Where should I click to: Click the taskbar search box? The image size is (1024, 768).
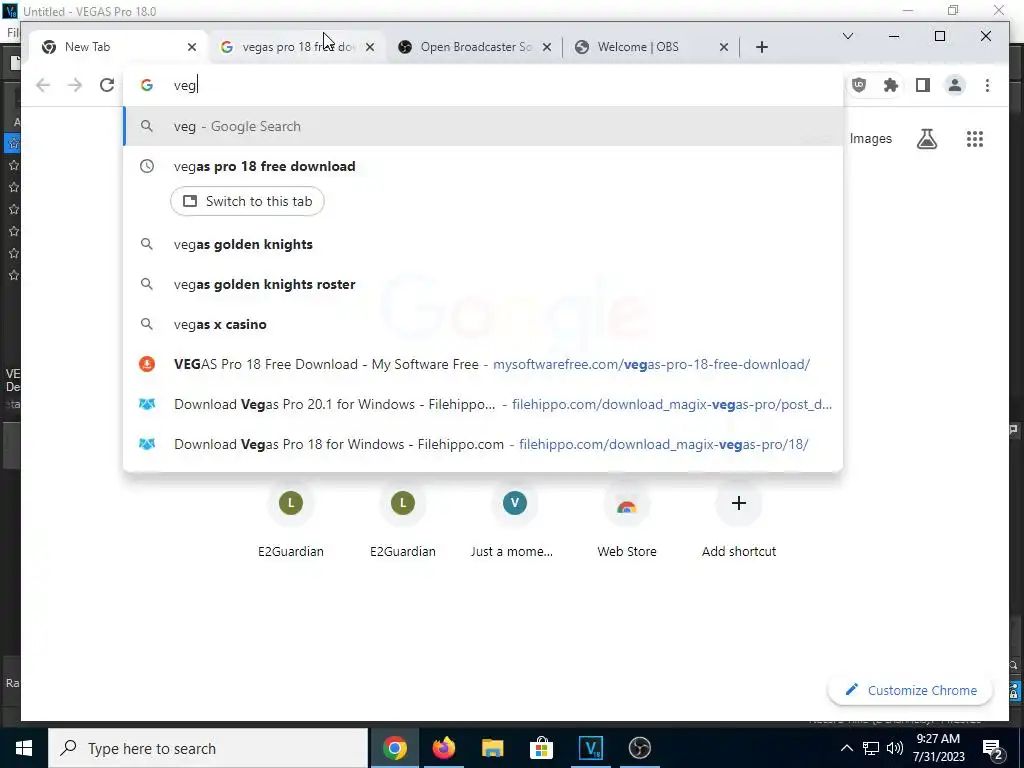pyautogui.click(x=208, y=748)
